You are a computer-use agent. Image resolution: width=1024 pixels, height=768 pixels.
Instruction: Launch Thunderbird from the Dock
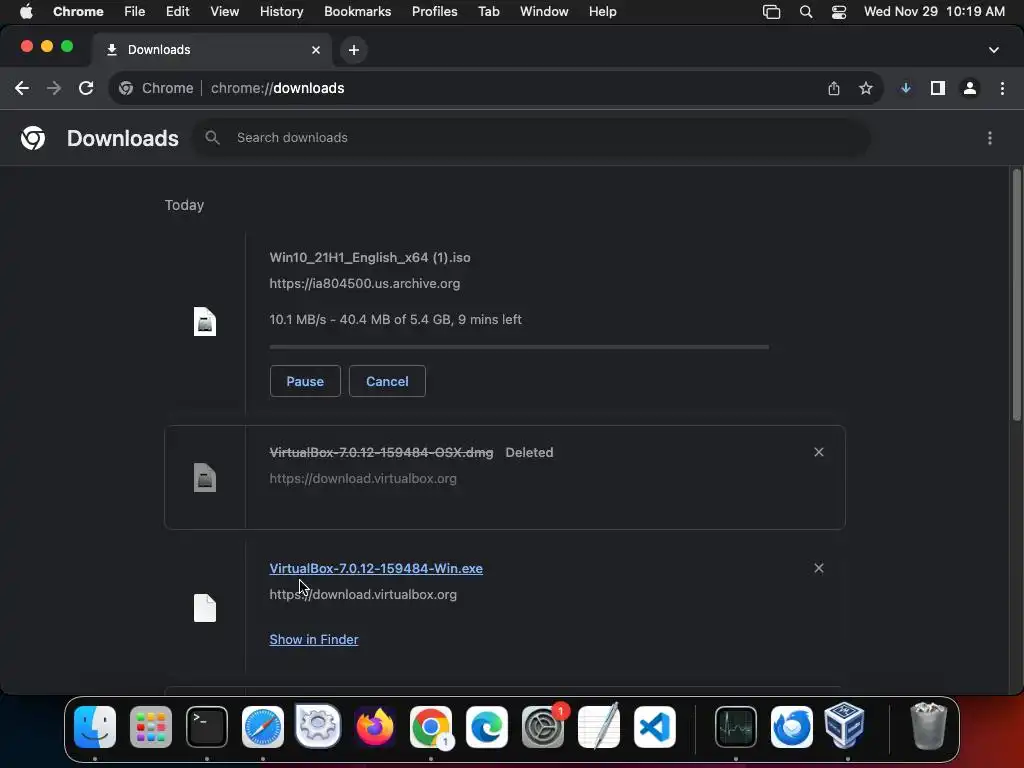point(792,727)
